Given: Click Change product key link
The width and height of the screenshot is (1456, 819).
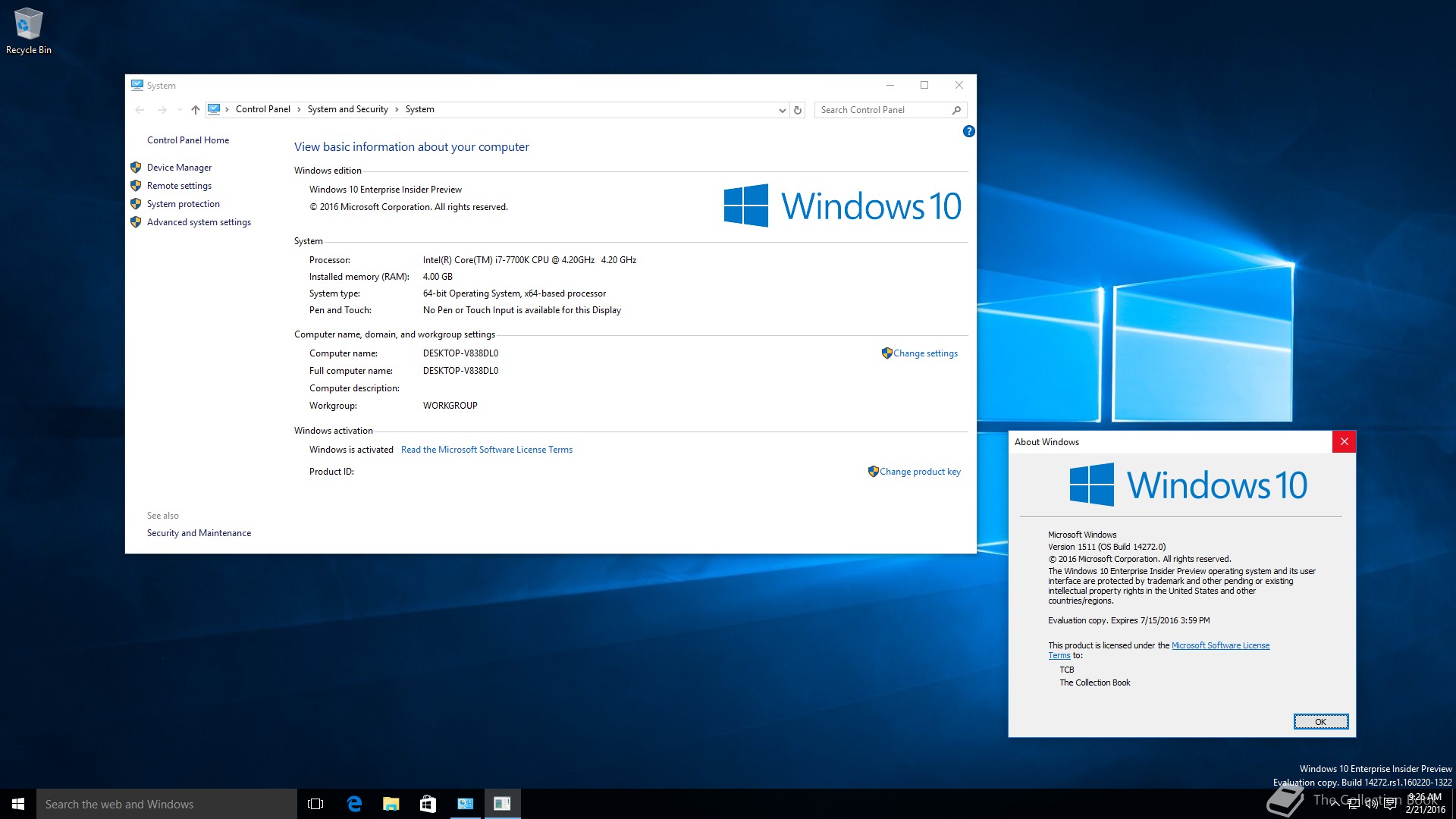Looking at the screenshot, I should [920, 472].
